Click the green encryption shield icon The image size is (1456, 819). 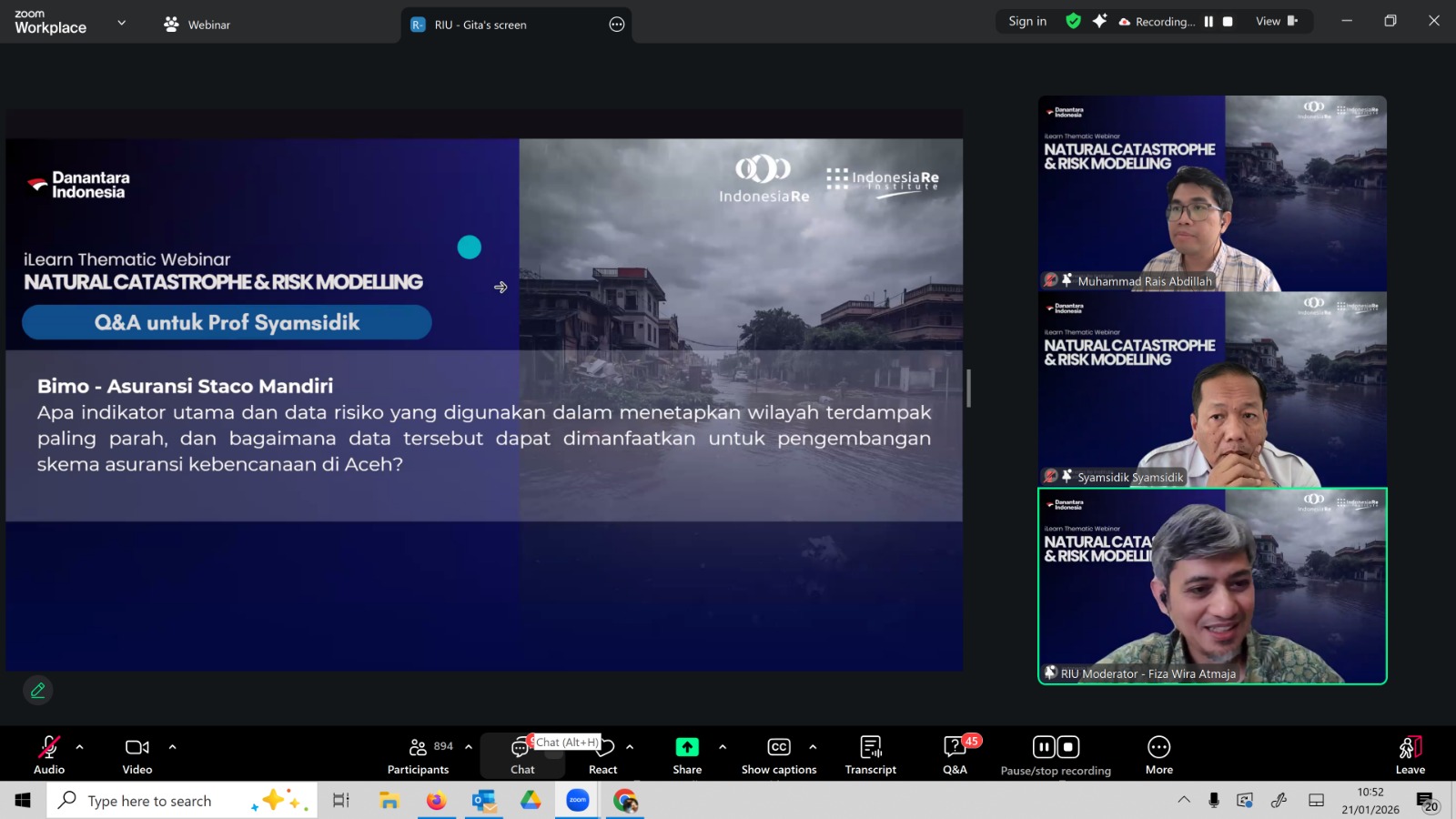(x=1074, y=21)
